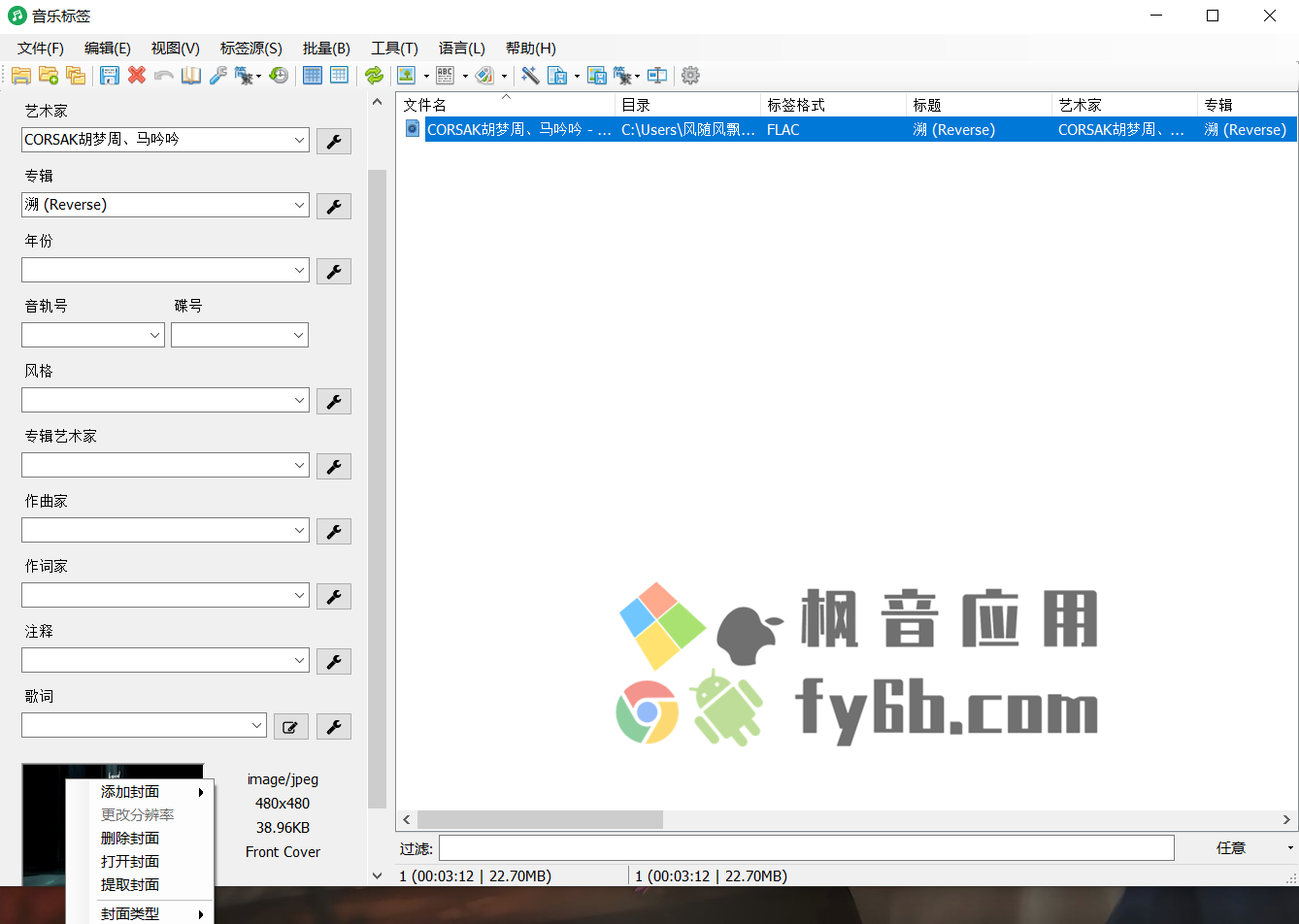Expand the 作曲家 combo box dropdown
The width and height of the screenshot is (1299, 924).
tap(299, 530)
